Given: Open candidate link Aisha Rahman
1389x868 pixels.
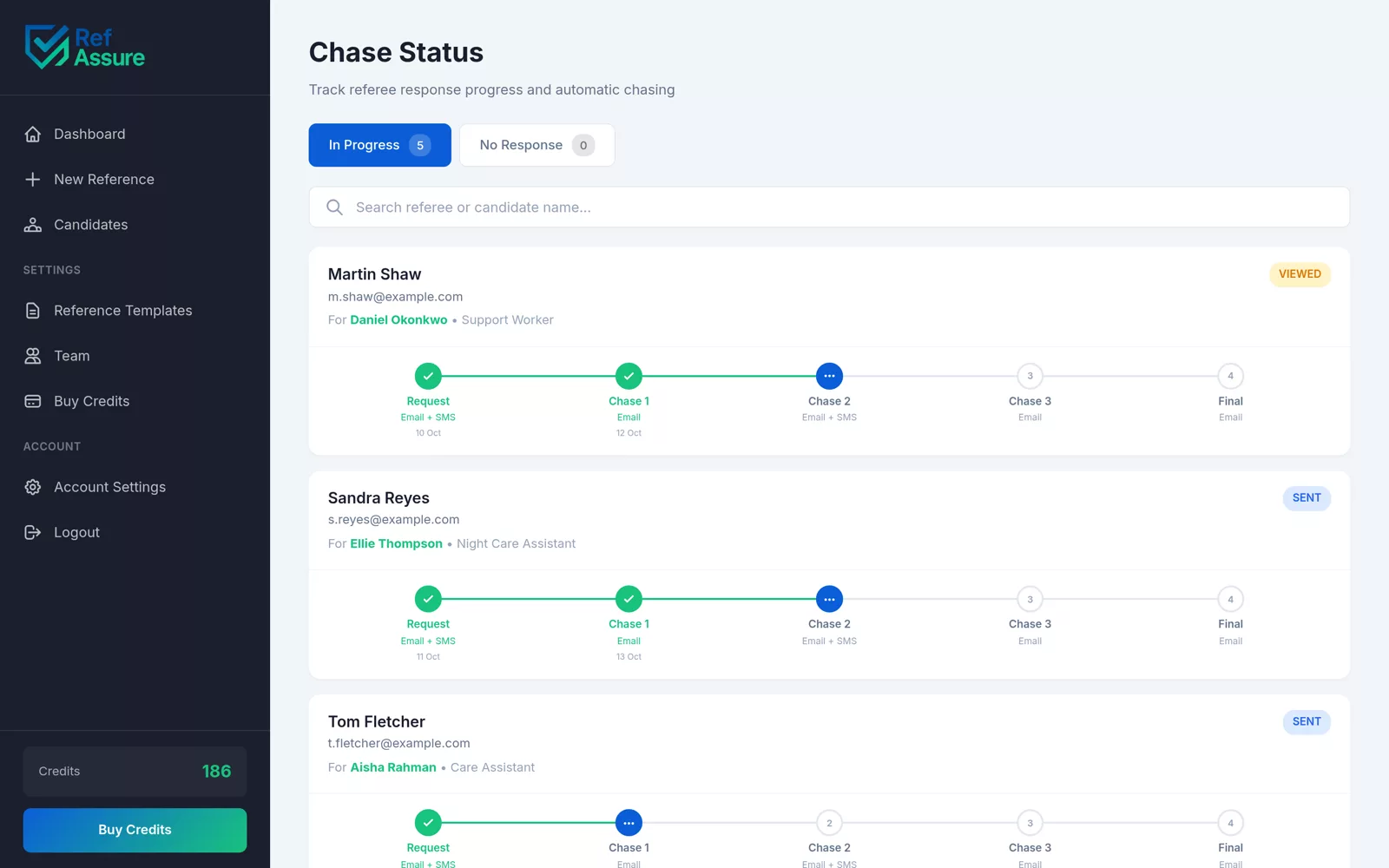Looking at the screenshot, I should coord(393,767).
